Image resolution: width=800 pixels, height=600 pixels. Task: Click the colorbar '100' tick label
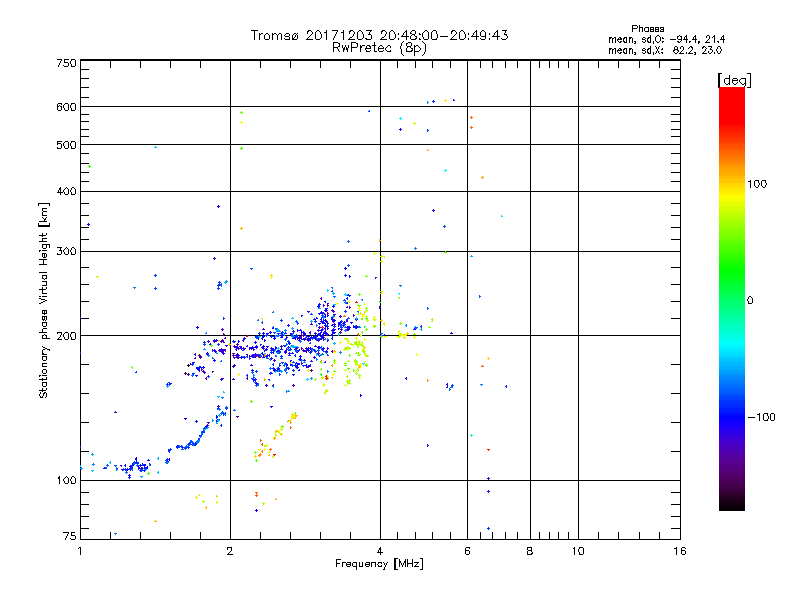(x=757, y=184)
